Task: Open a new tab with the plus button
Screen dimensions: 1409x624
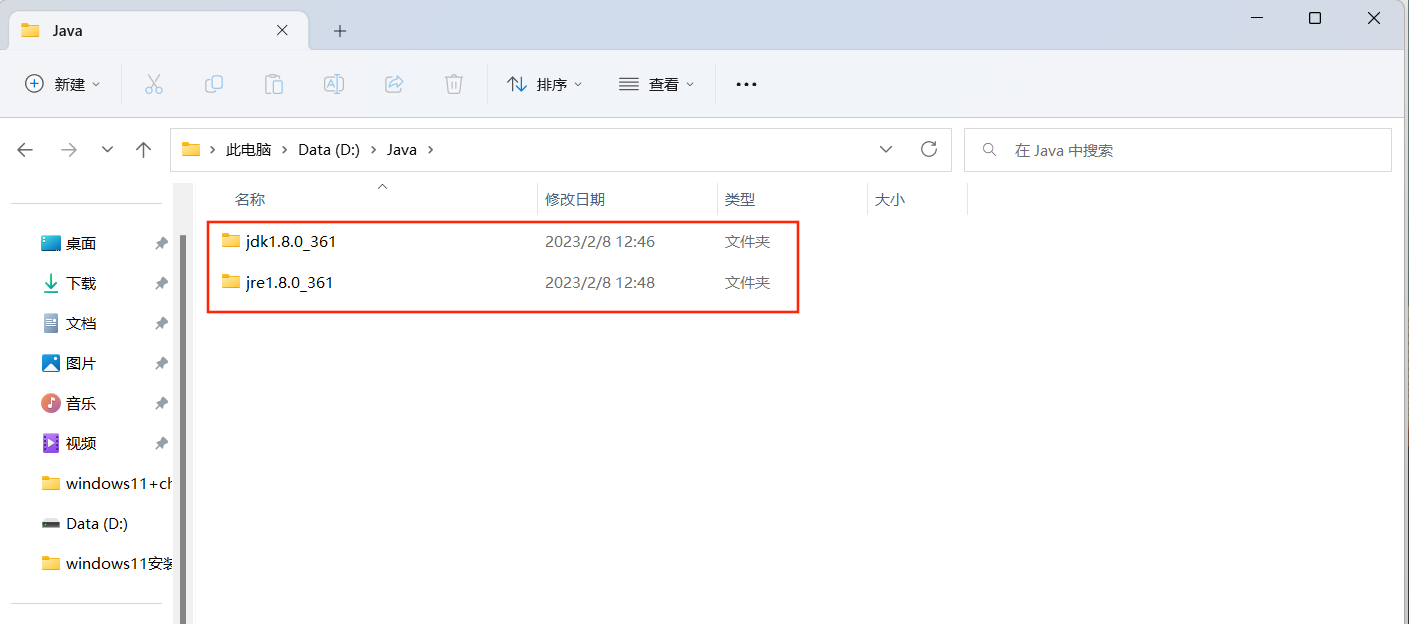Action: [339, 31]
